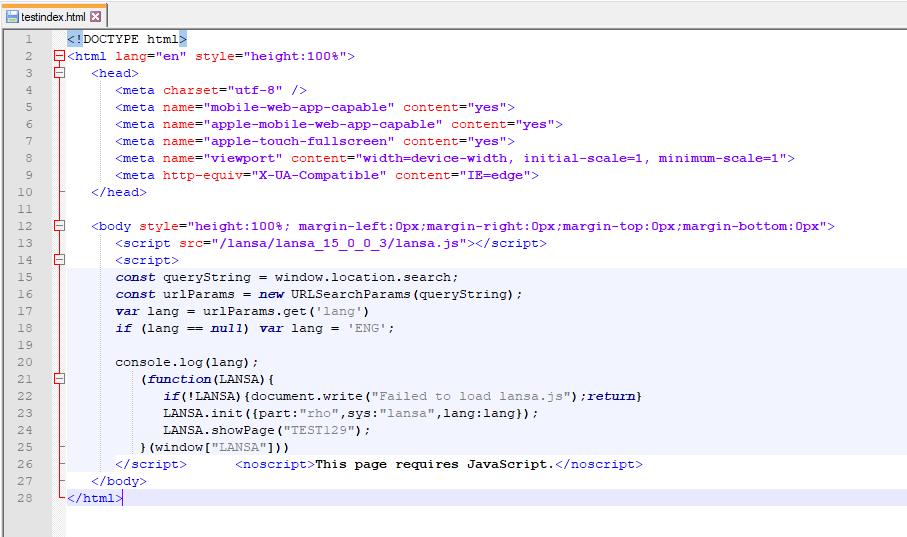The image size is (907, 537).
Task: Click "IE=edge" content value
Action: [495, 175]
